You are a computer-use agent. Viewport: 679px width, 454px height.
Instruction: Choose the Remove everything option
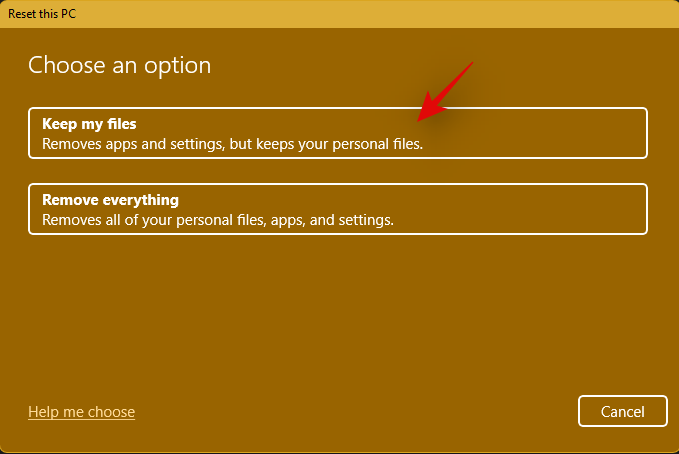(x=338, y=209)
